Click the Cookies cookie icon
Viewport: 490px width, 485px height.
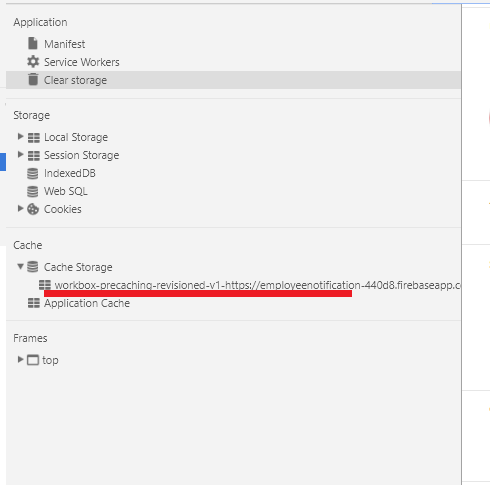coord(33,209)
